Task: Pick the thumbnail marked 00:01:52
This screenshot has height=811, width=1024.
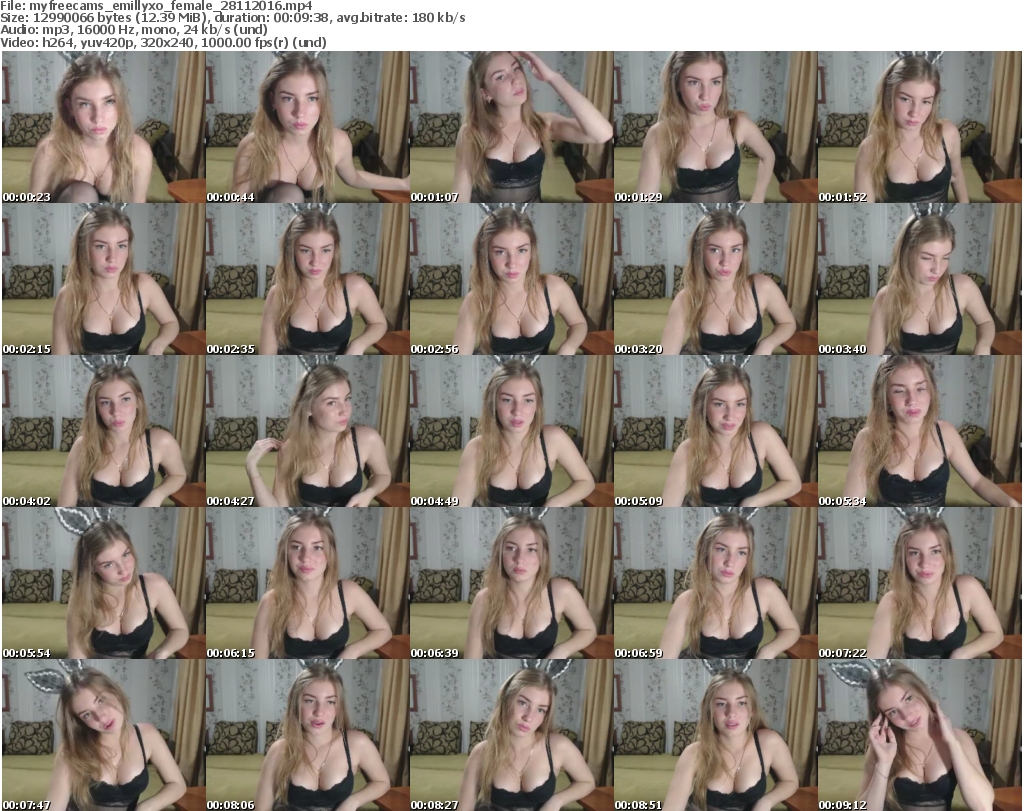Action: [x=920, y=127]
